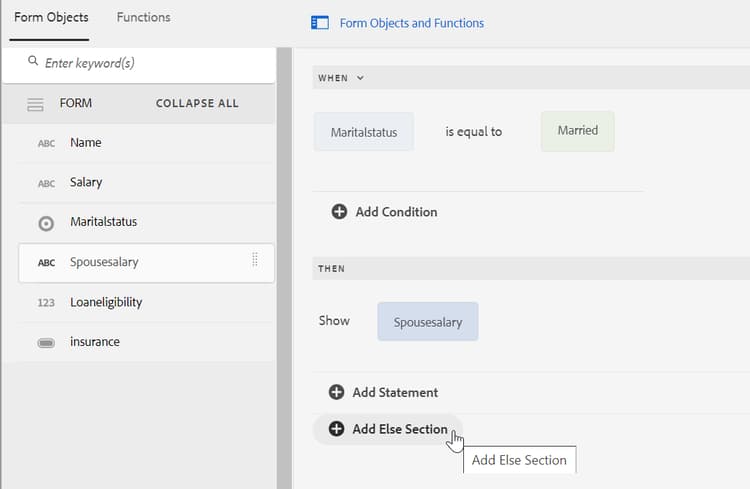This screenshot has width=750, height=489.
Task: Switch to the Functions tab
Action: pyautogui.click(x=143, y=17)
